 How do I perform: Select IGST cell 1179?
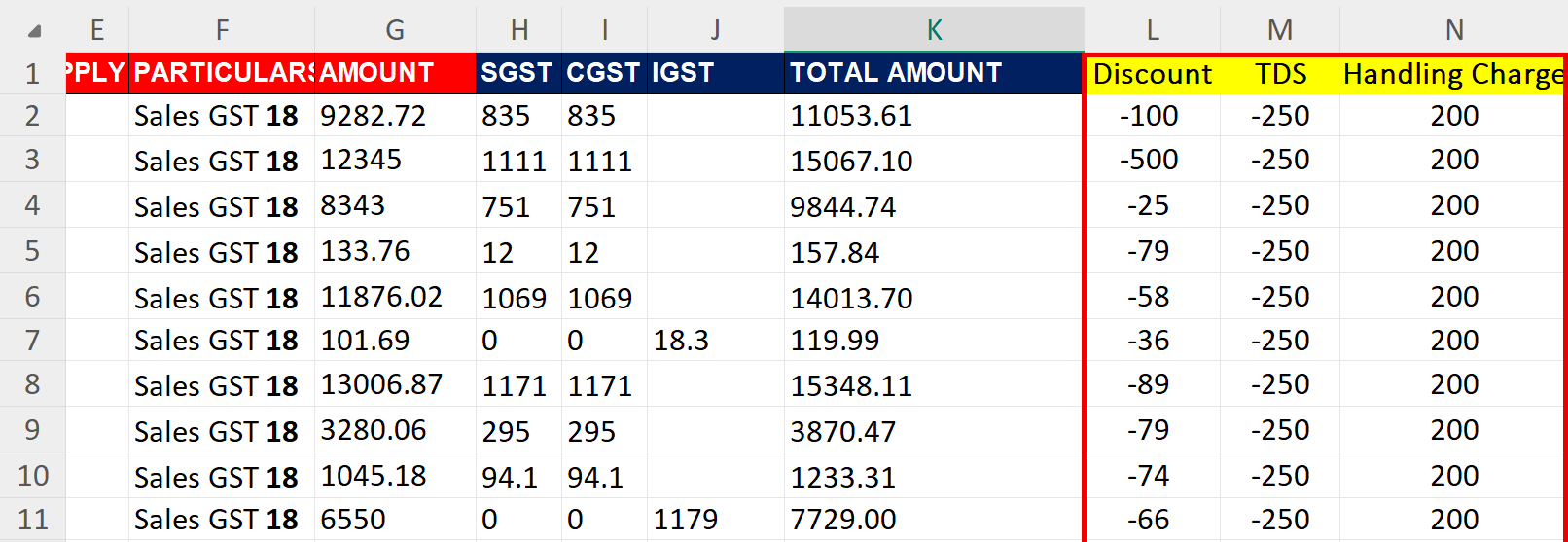(x=715, y=519)
